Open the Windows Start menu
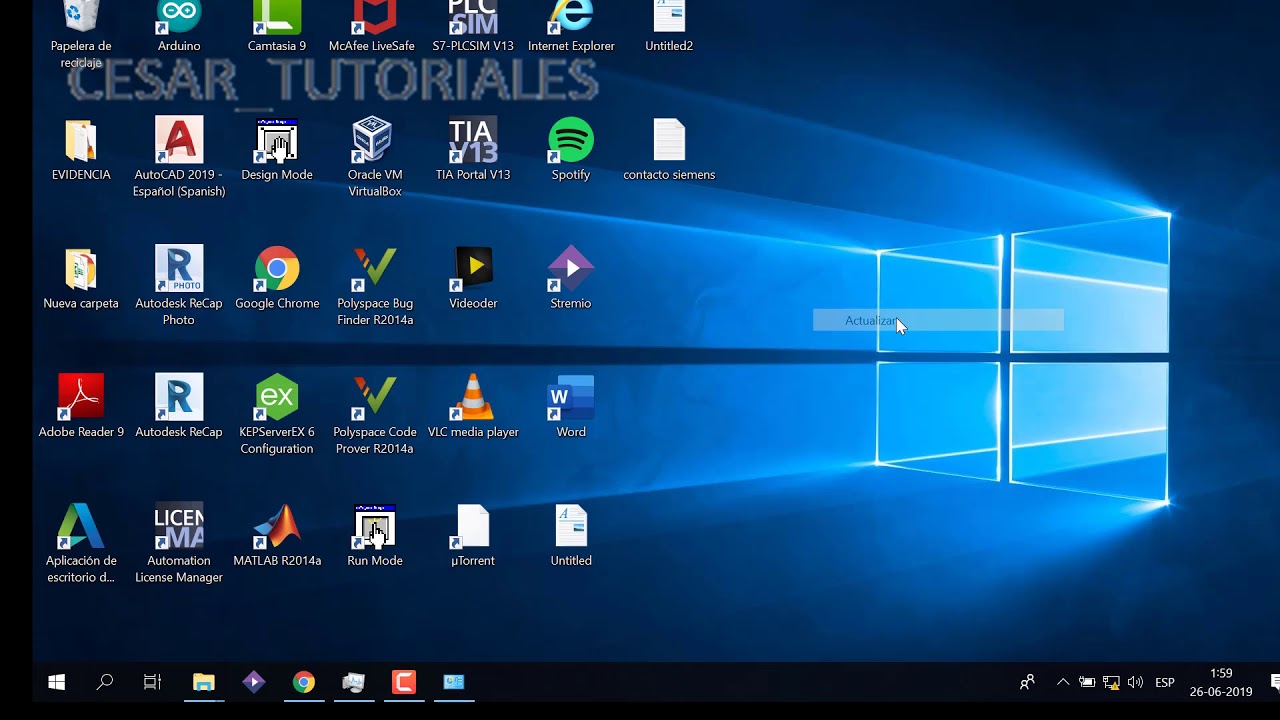 click(57, 682)
